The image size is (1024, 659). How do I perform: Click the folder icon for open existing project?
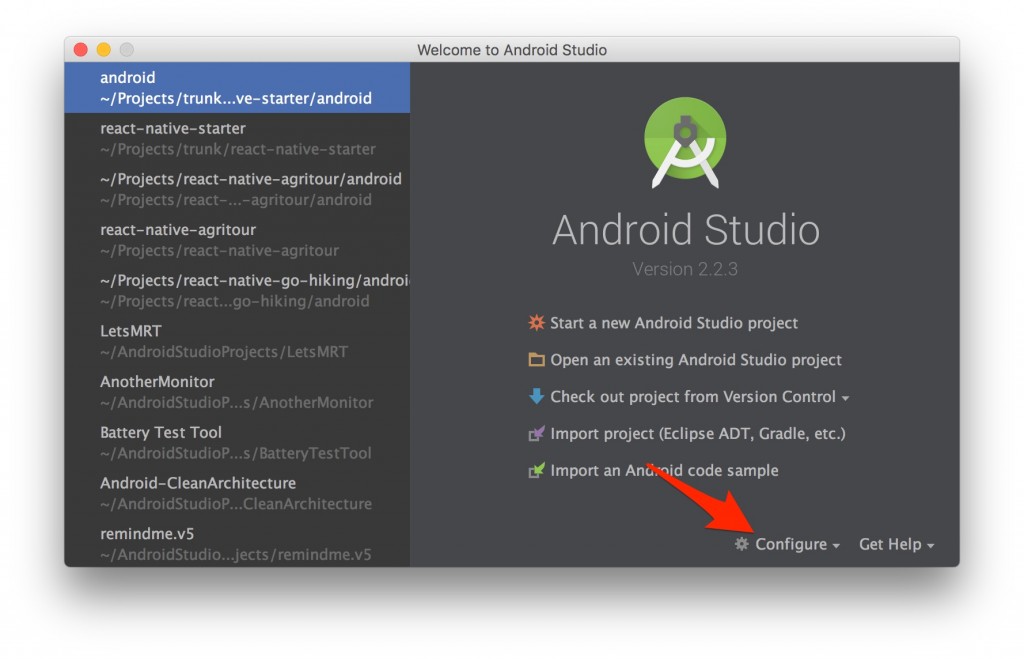[x=536, y=360]
